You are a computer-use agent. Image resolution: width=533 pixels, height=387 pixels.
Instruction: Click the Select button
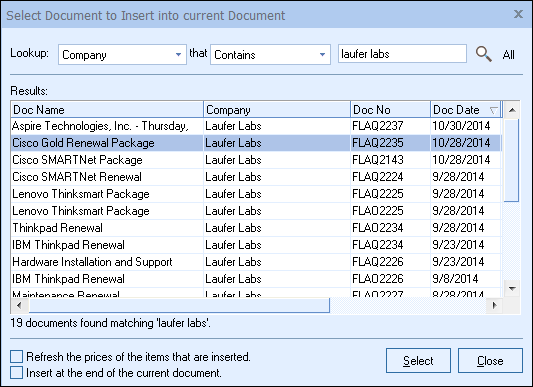pyautogui.click(x=418, y=360)
